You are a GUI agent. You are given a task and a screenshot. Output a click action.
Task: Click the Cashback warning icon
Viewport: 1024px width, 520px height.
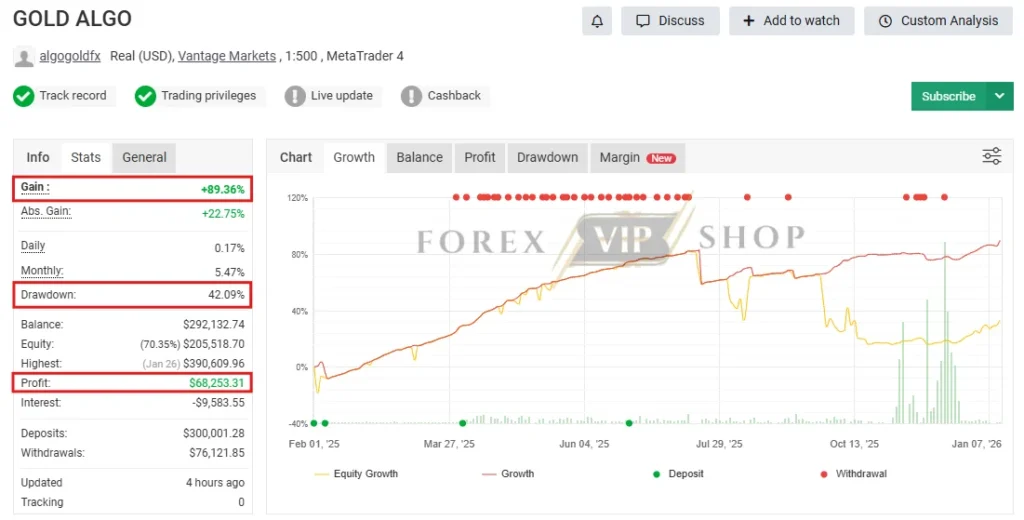[x=411, y=96]
